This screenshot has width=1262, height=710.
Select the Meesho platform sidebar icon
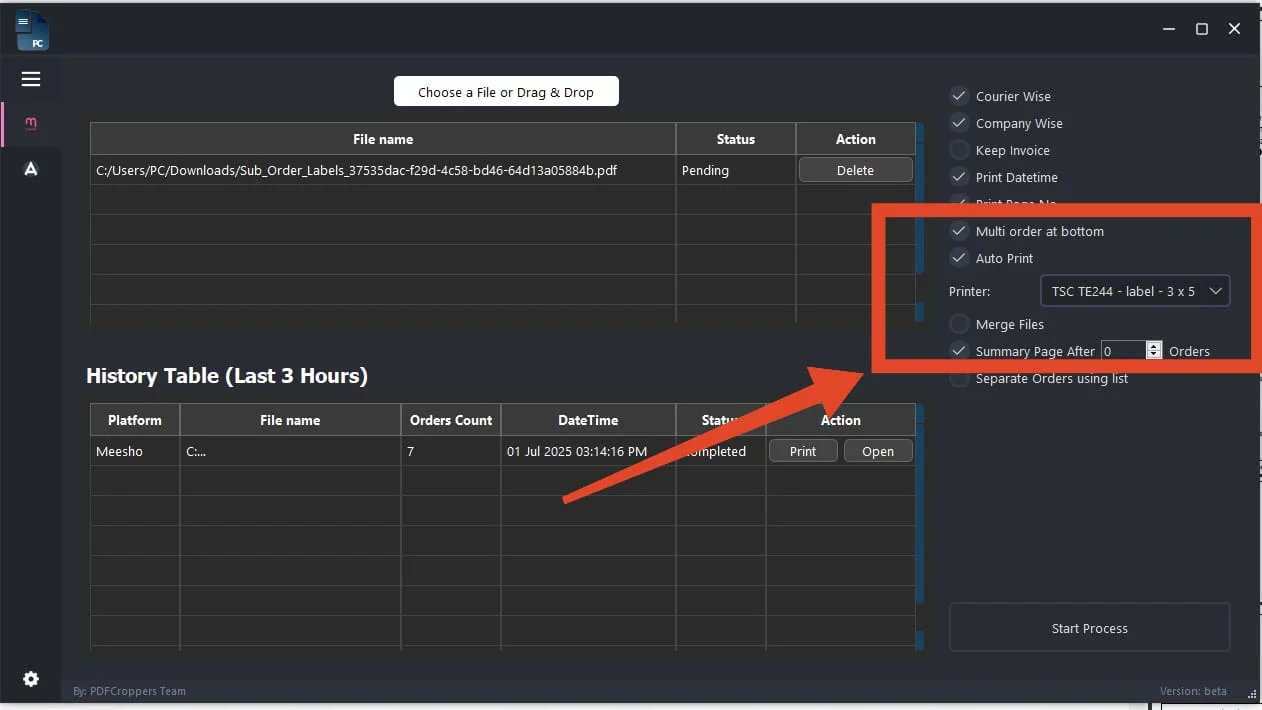click(31, 123)
